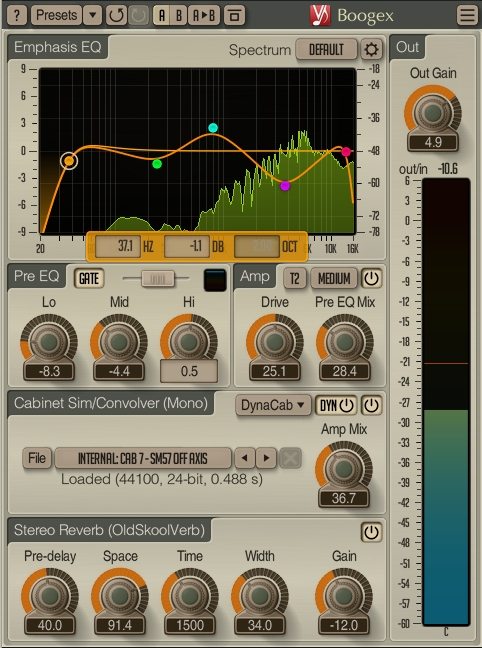
Task: Load next cabinet with right arrow
Action: pos(266,458)
